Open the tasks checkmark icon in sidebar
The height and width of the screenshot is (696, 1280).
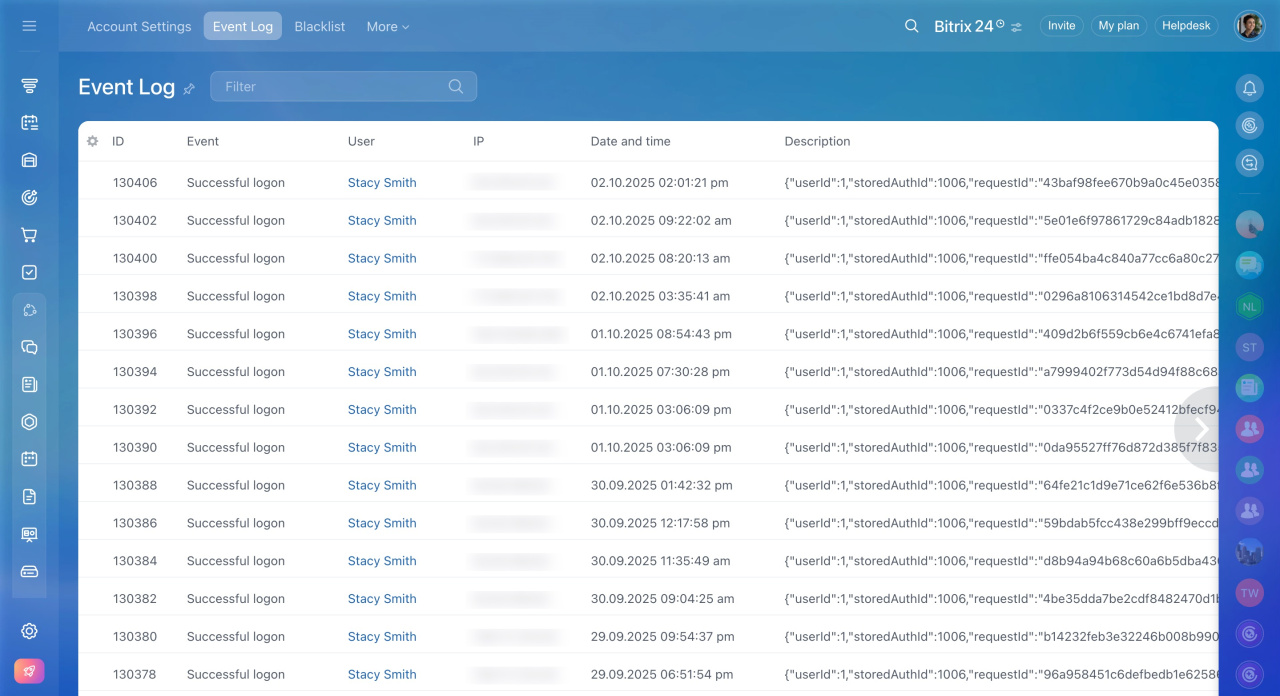pyautogui.click(x=29, y=272)
